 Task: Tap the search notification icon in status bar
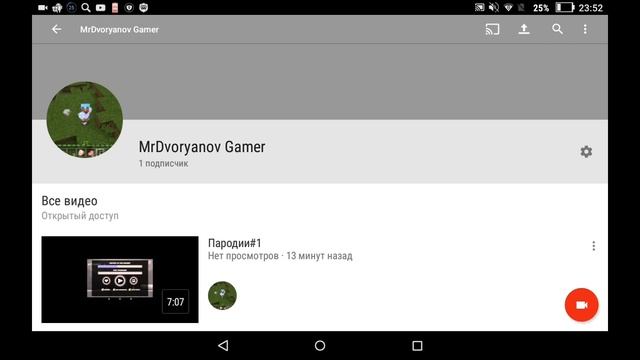[x=86, y=7]
